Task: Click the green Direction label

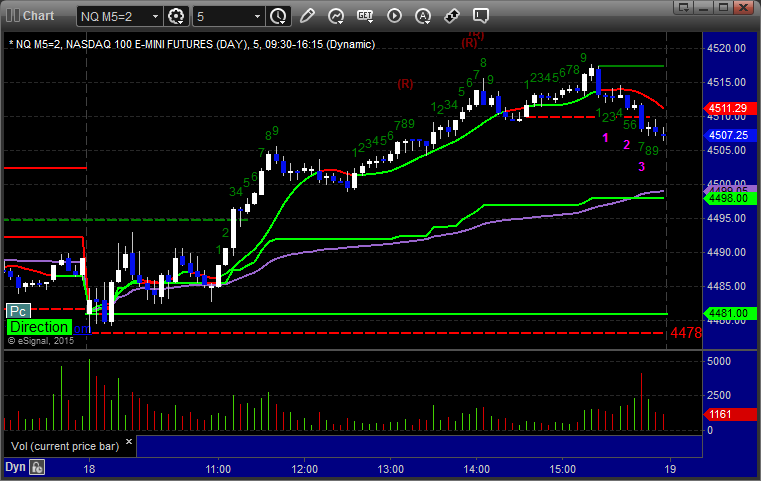Action: click(x=39, y=327)
